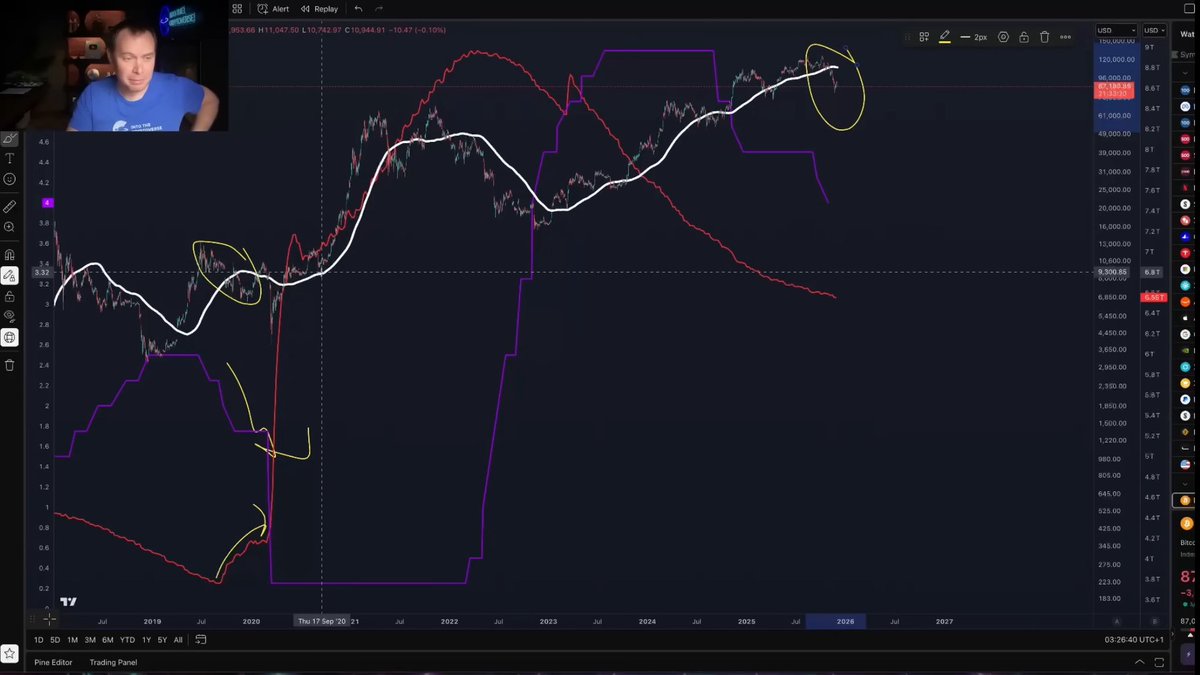Screen dimensions: 1200x675
Task: Select the 1D time range
Action: click(39, 640)
